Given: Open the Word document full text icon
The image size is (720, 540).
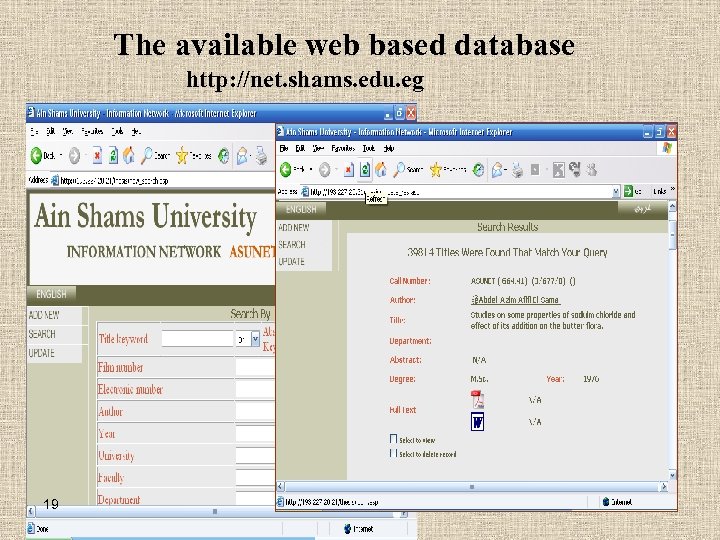Looking at the screenshot, I should pos(478,422).
